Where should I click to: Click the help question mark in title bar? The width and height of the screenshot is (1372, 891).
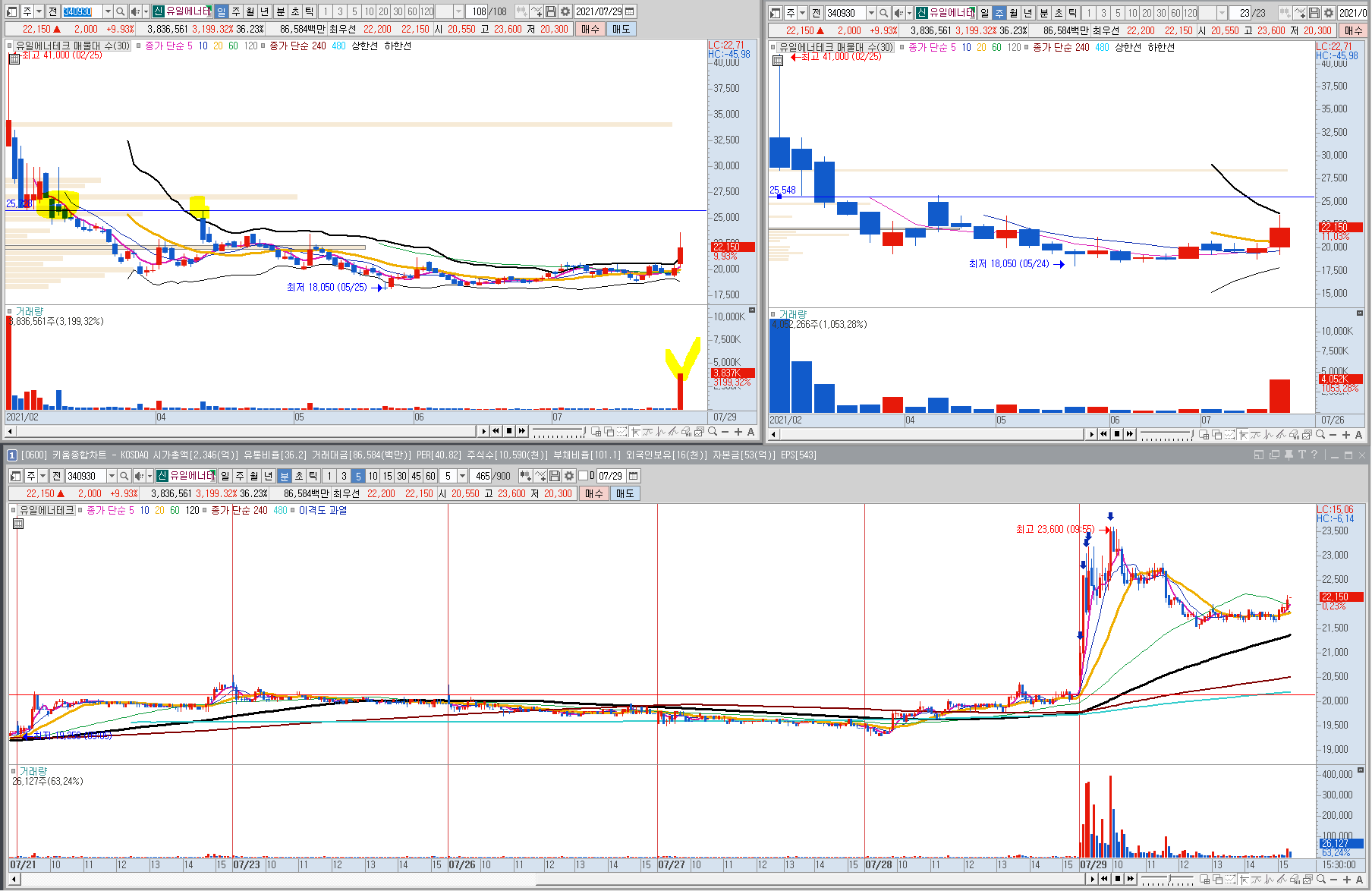[x=1314, y=455]
